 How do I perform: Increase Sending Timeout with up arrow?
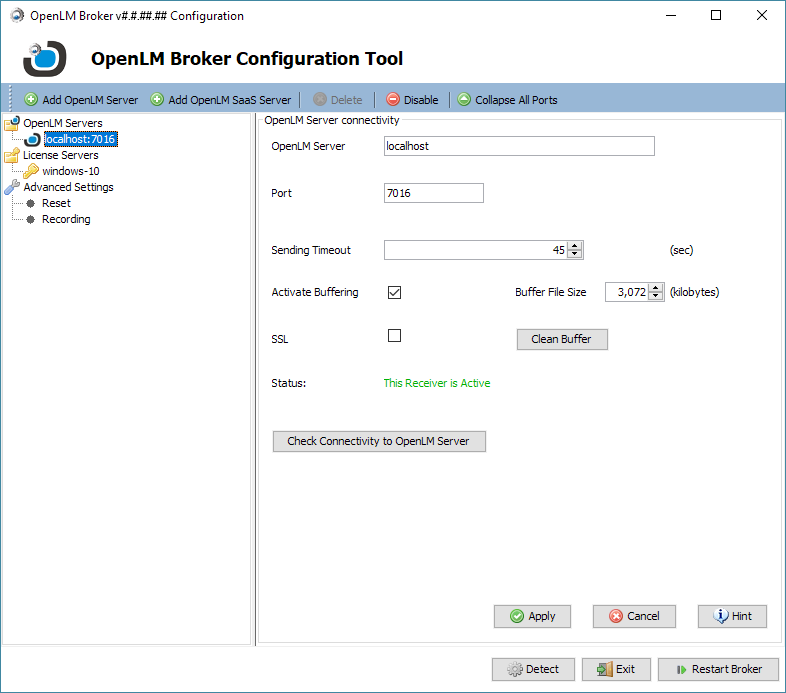[574, 246]
